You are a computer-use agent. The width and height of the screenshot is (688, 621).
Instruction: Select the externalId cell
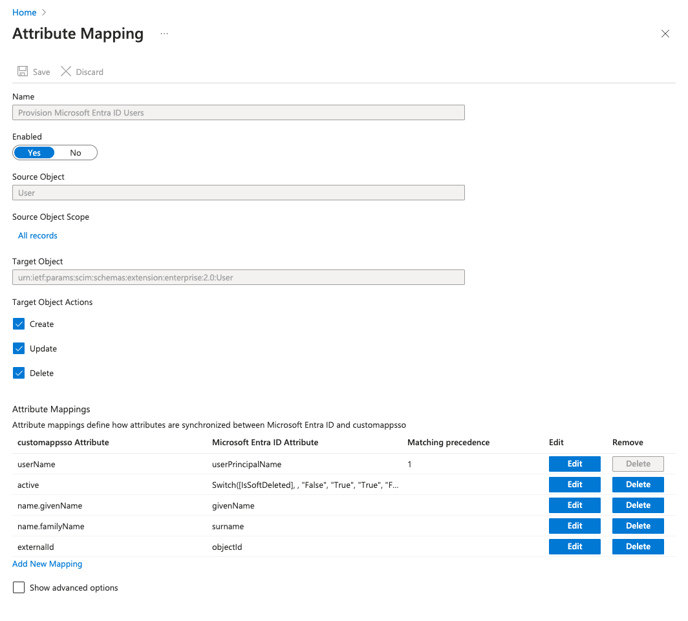(36, 547)
